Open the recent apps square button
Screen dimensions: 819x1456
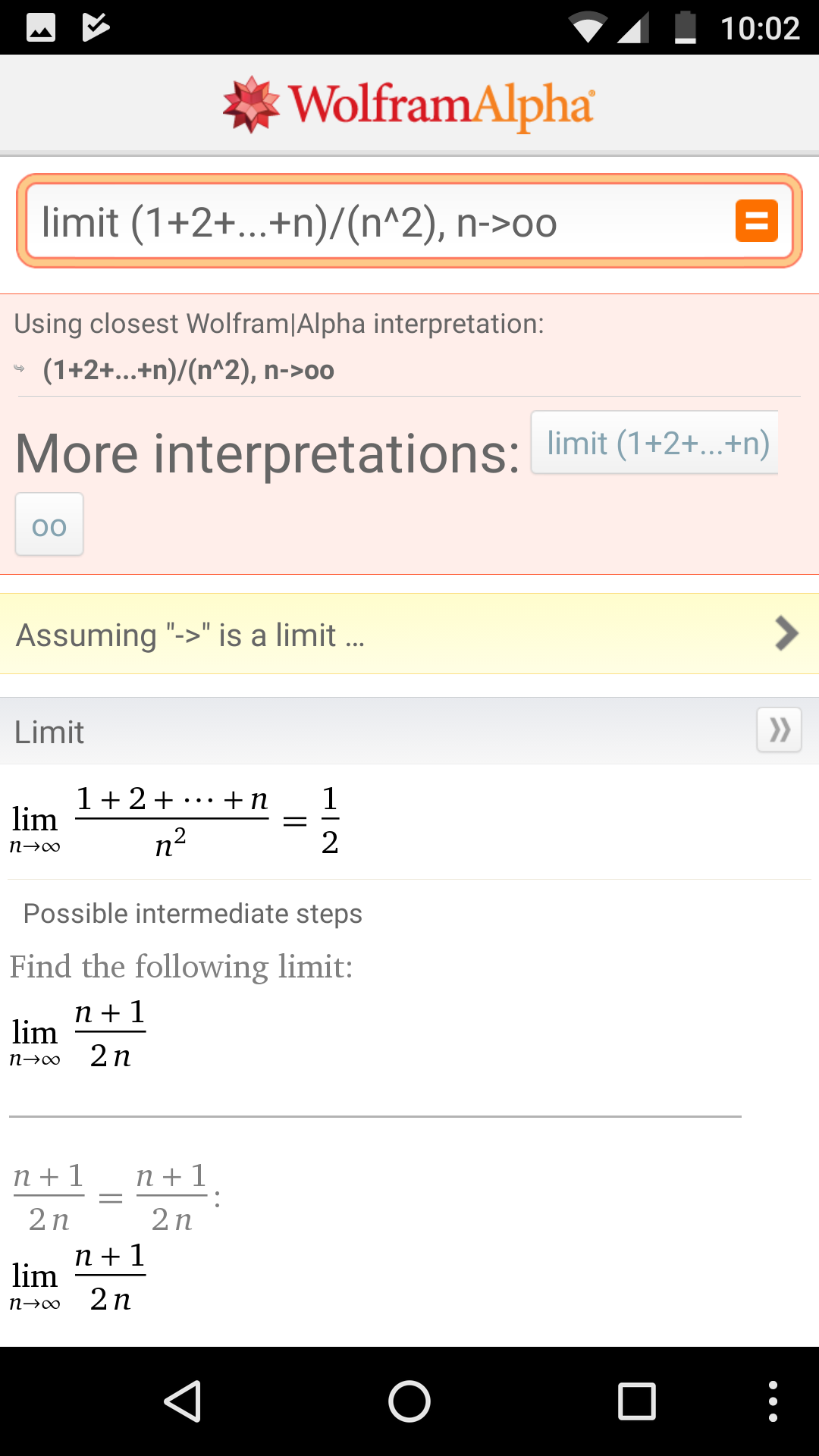(x=636, y=1401)
